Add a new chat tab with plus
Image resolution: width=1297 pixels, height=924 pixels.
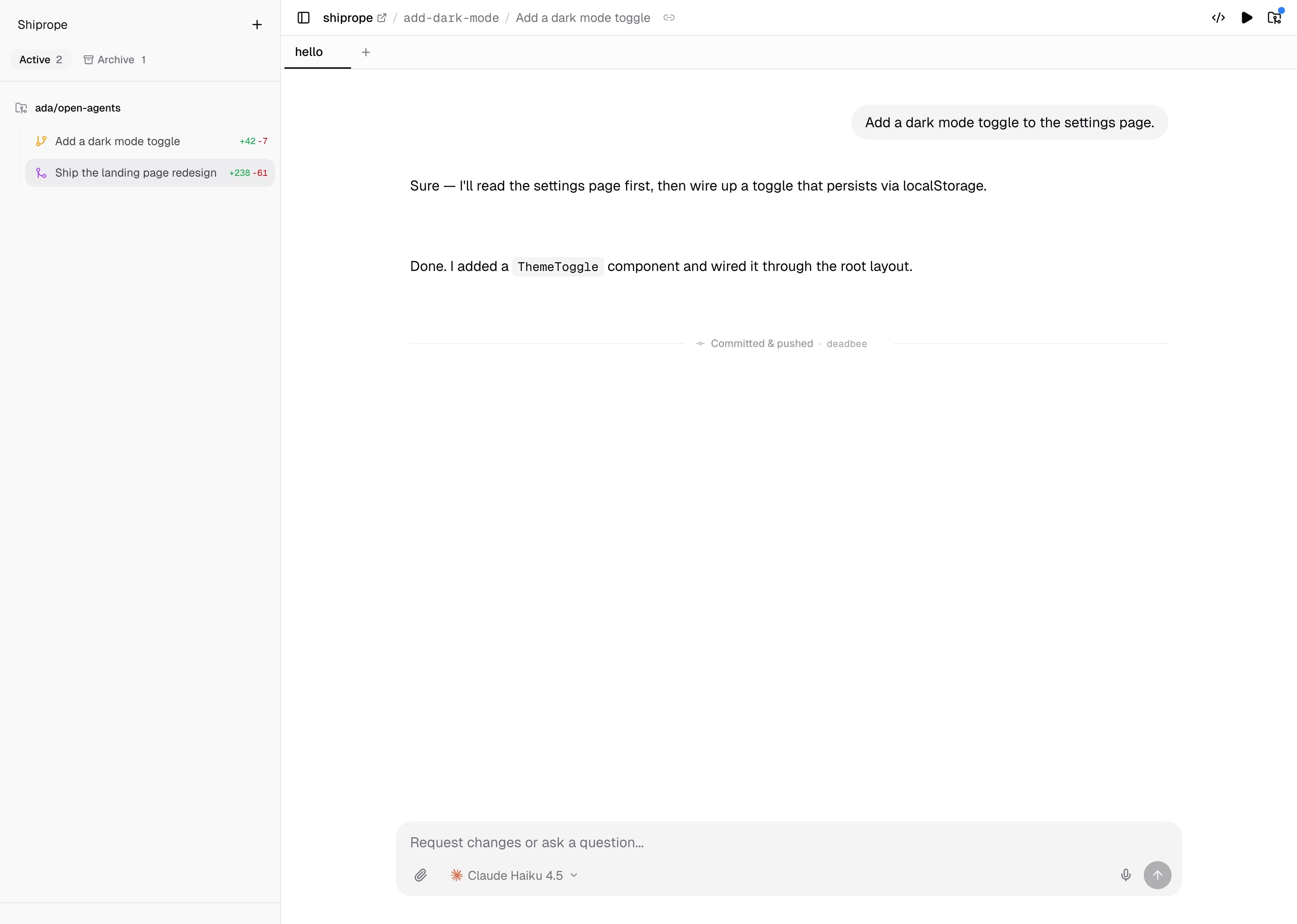[366, 52]
